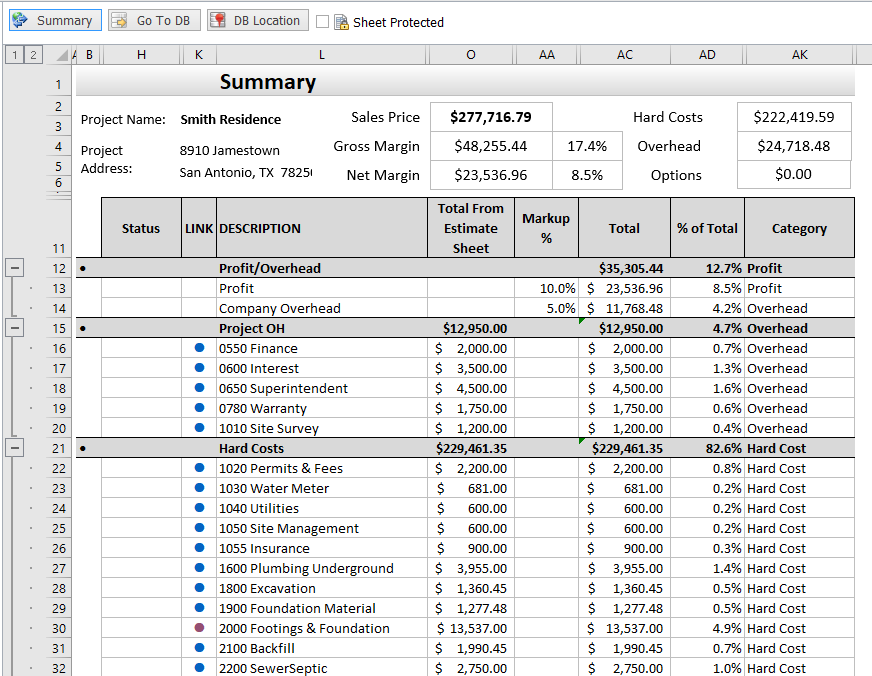Click the Overhead value $24,718.48

click(794, 146)
